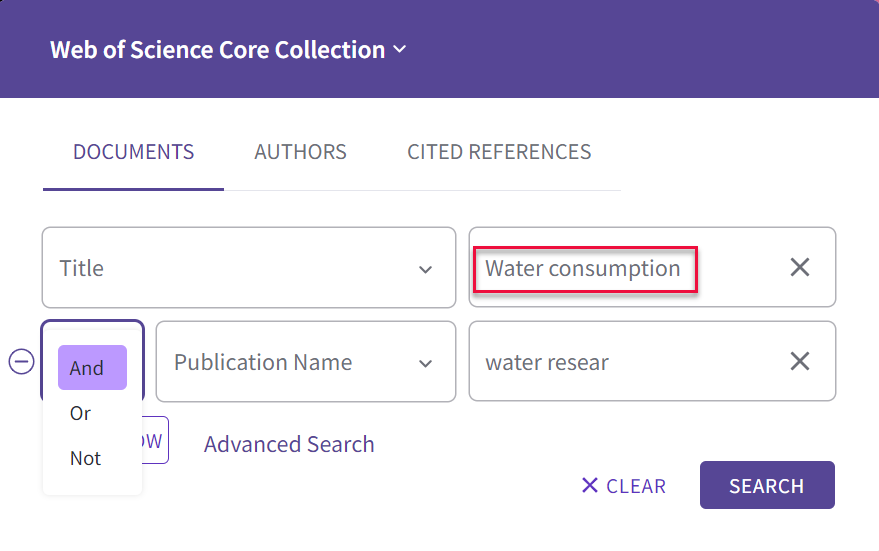The height and width of the screenshot is (551, 879).
Task: Click the X icon beside CLEAR
Action: (590, 485)
